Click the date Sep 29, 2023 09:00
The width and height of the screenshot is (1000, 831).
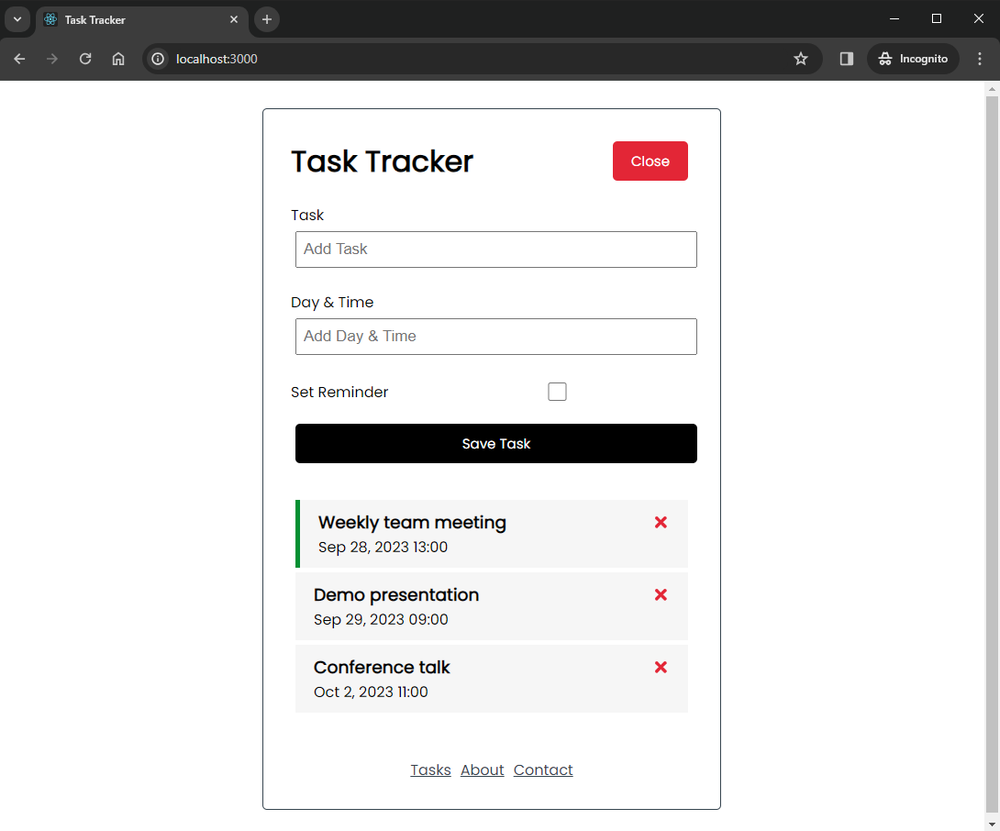(x=381, y=619)
